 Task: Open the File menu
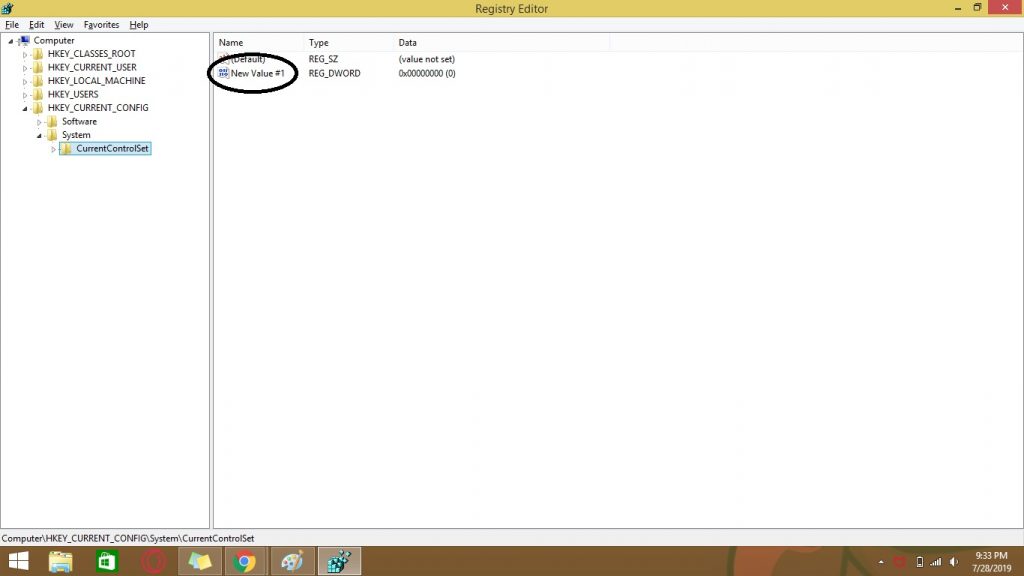(12, 25)
